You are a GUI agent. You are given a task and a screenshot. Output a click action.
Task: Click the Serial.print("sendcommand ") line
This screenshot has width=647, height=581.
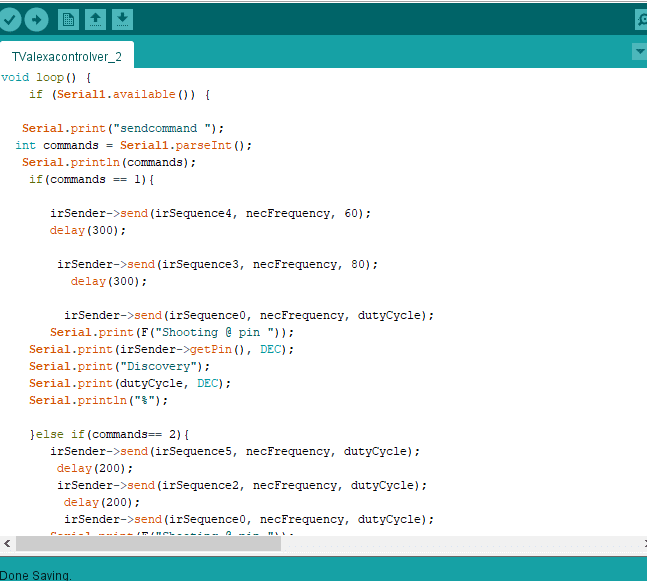[123, 128]
